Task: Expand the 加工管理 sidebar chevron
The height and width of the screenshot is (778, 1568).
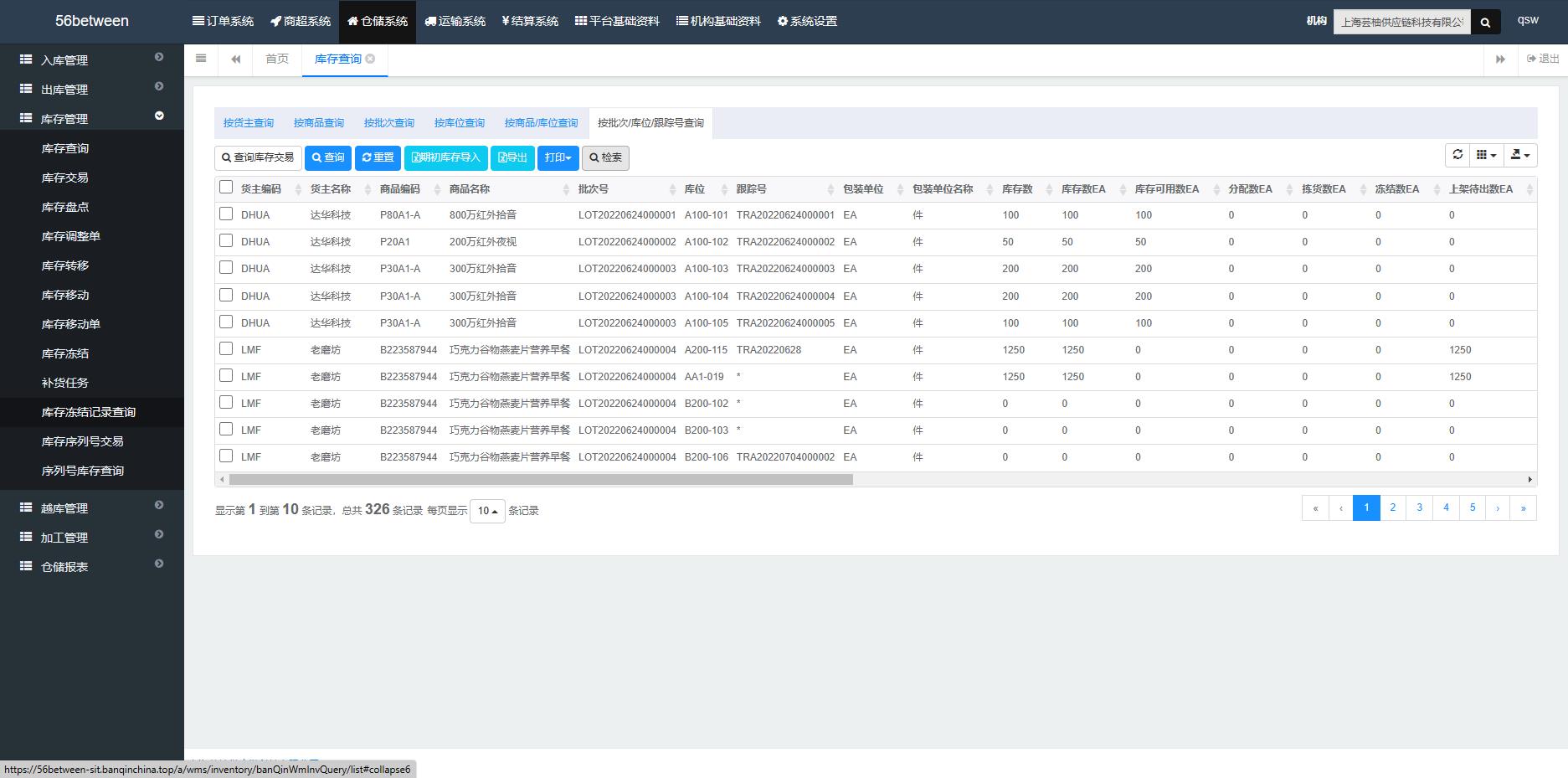Action: 159,534
